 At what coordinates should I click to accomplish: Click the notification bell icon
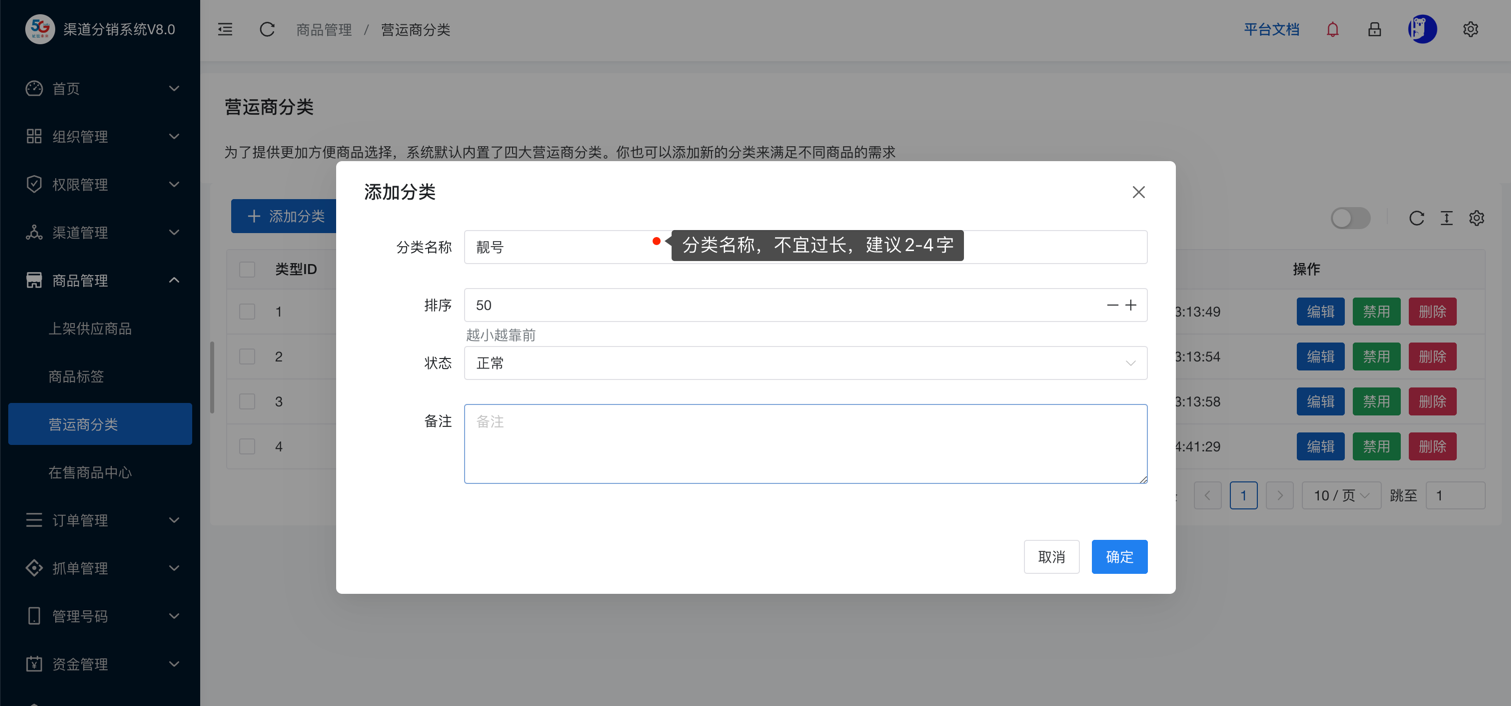pos(1332,30)
